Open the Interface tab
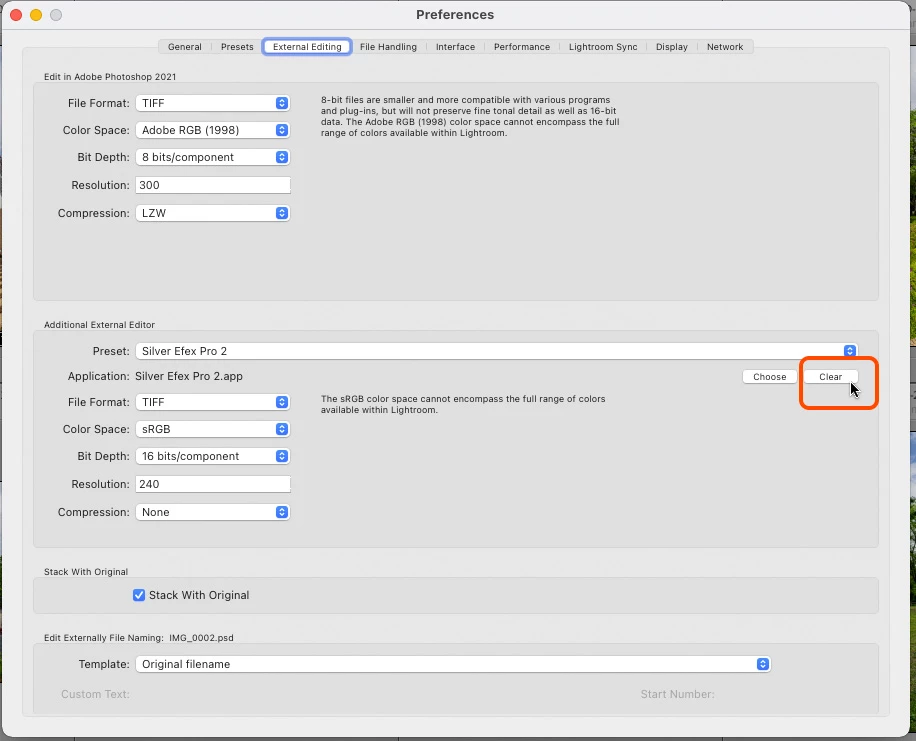The width and height of the screenshot is (916, 741). (x=456, y=47)
